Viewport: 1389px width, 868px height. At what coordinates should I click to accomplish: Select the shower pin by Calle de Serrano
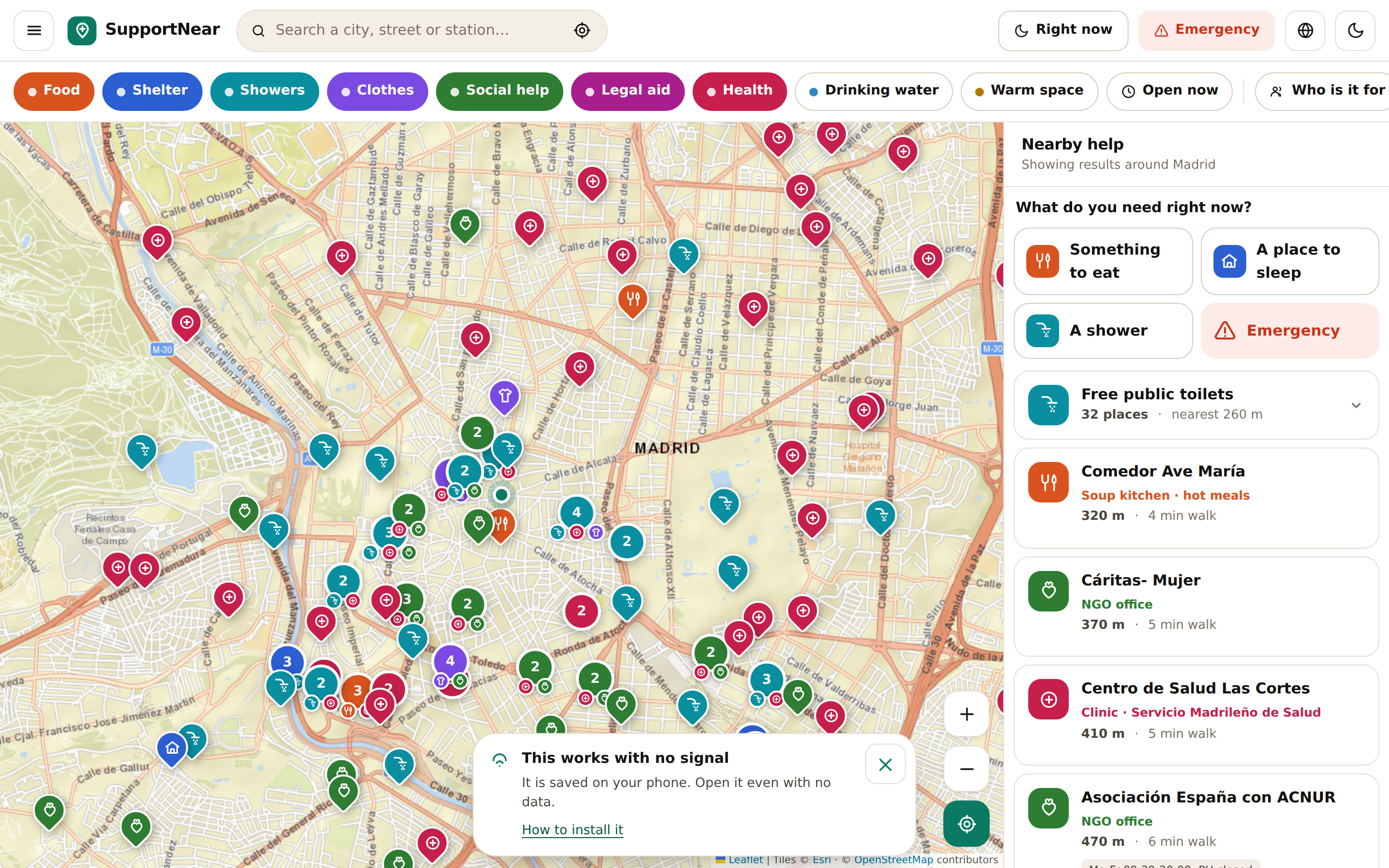click(x=683, y=254)
